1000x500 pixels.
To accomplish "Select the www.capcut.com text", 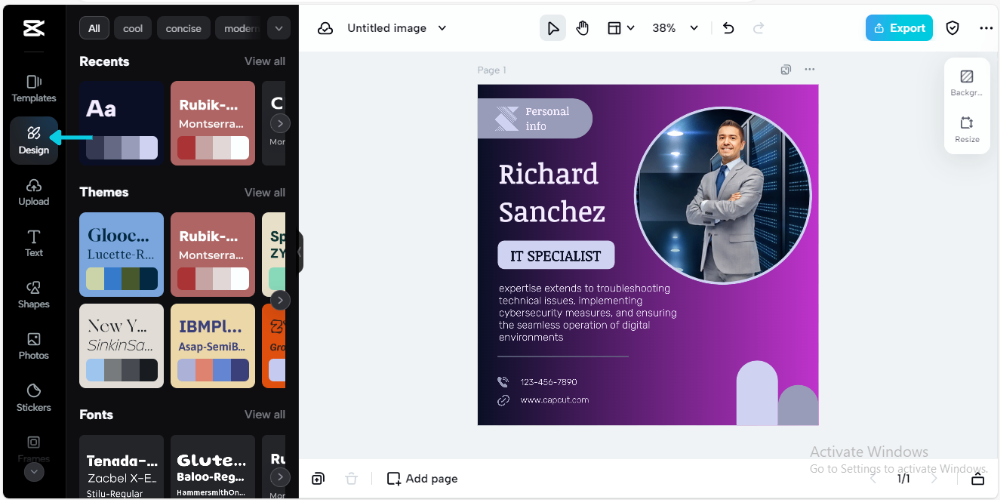I will pos(554,400).
